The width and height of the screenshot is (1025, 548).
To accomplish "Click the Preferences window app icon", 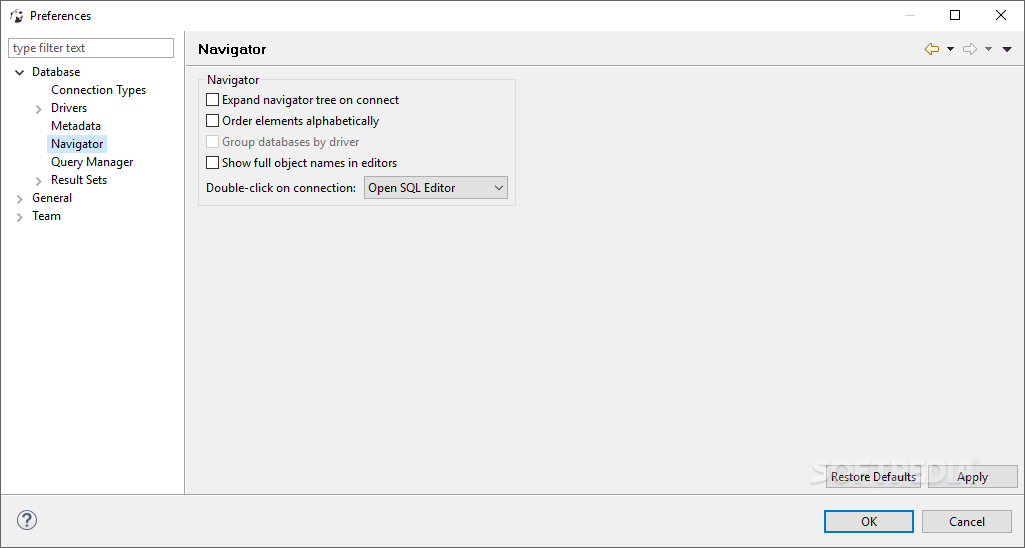I will point(16,16).
